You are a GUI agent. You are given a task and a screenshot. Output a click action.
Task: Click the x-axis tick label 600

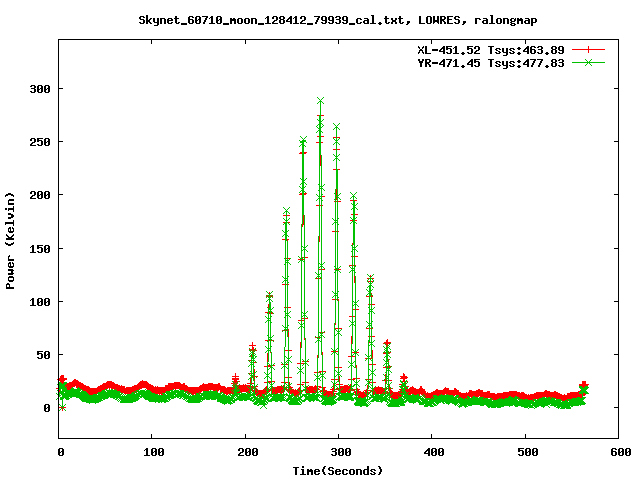[621, 452]
